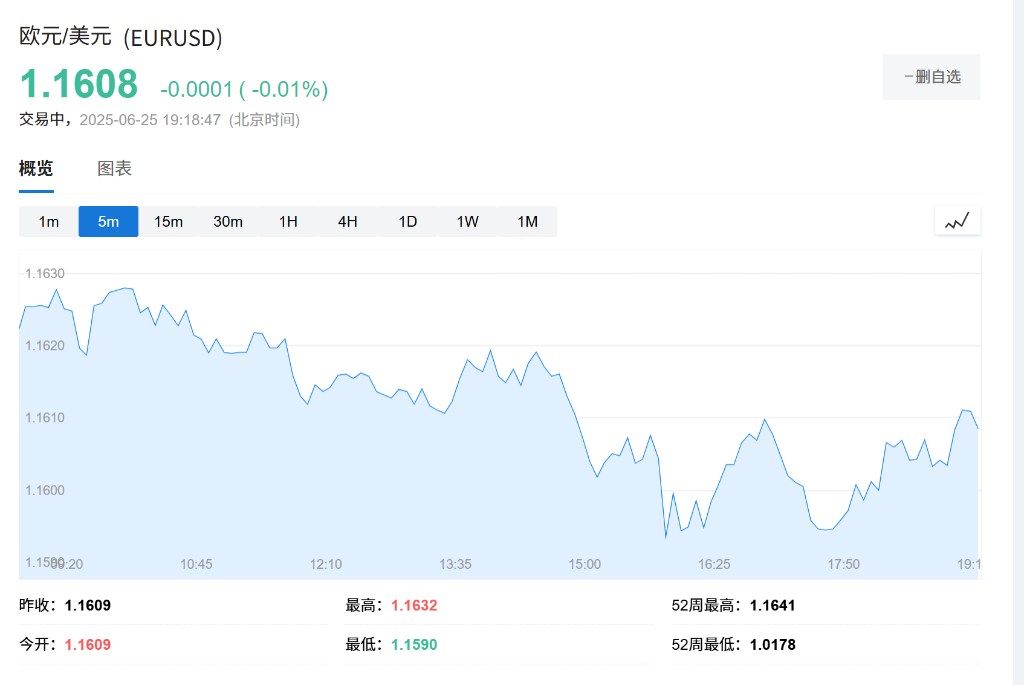1024x685 pixels.
Task: Select the 30m timeframe
Action: [x=228, y=221]
